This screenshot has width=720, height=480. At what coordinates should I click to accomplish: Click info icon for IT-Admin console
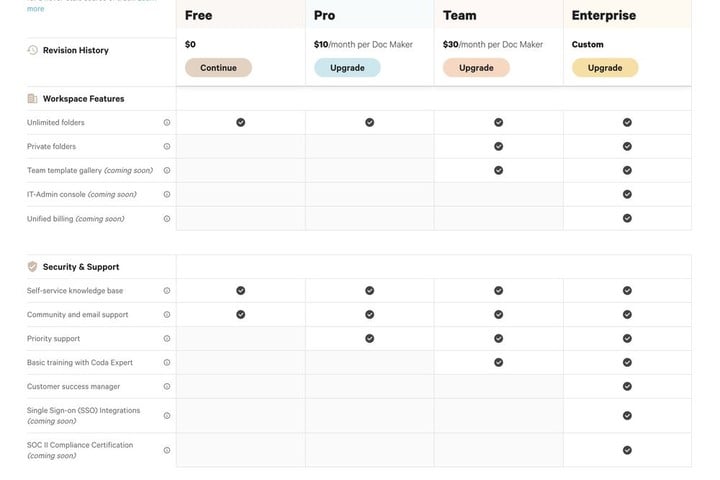[x=167, y=194]
